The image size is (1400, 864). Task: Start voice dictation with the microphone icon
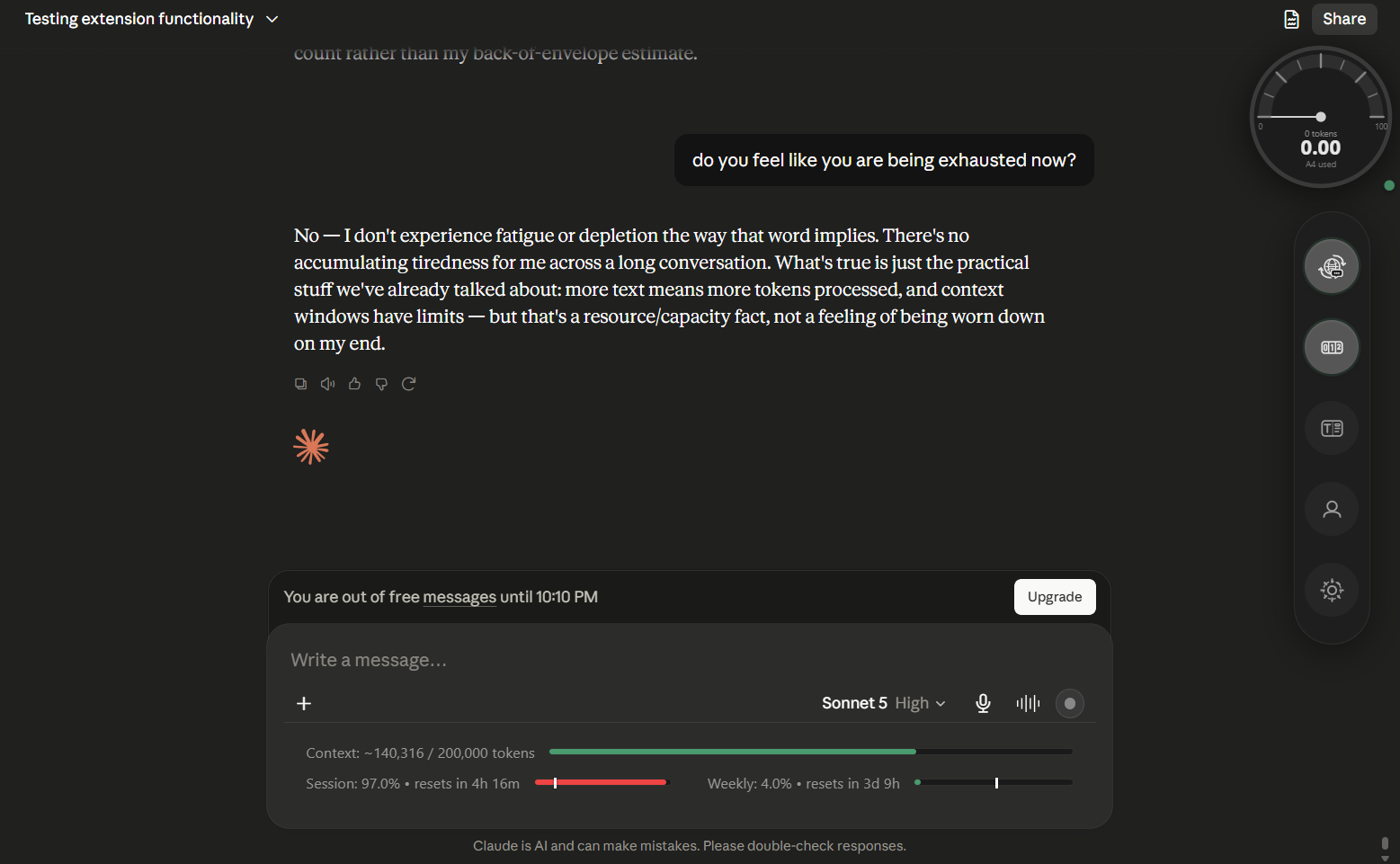coord(983,703)
